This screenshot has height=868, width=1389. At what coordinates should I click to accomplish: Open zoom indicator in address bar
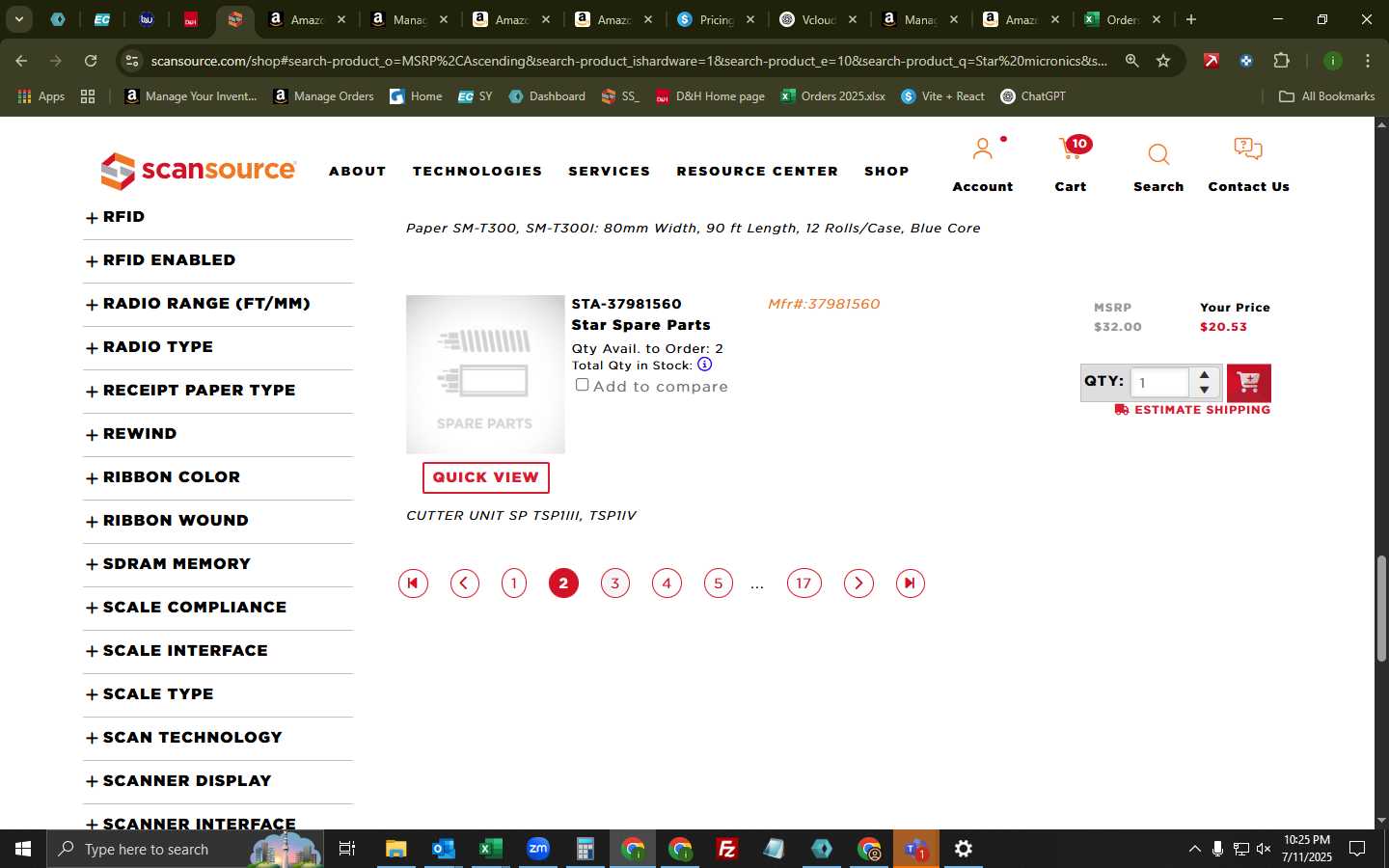tap(1131, 61)
